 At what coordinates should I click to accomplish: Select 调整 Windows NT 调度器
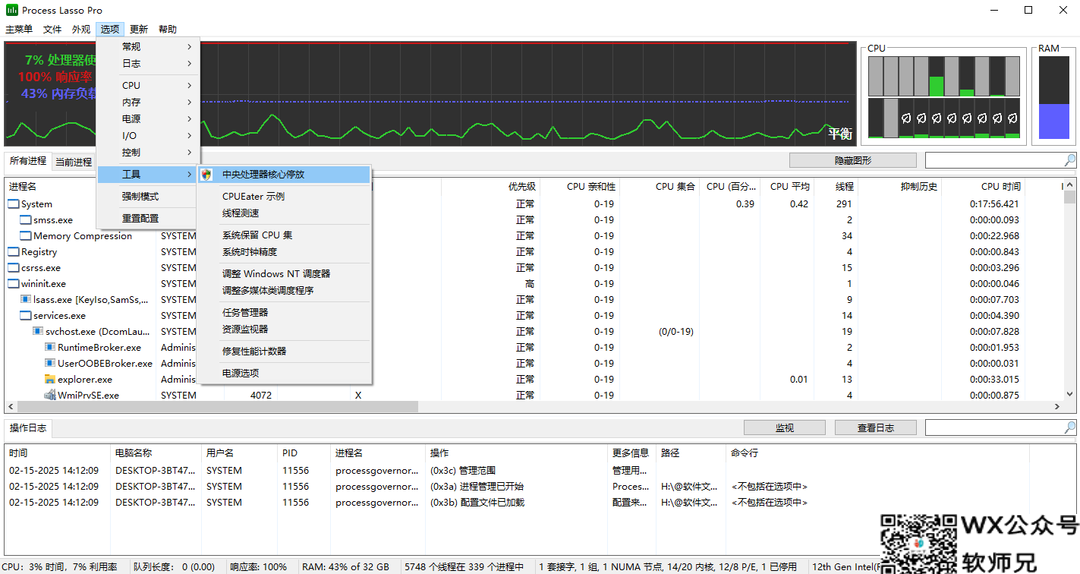tap(284, 274)
